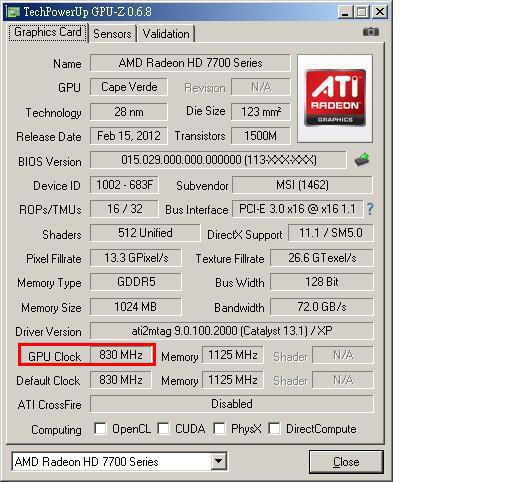
Task: Click ROPs/TMUs value 16 / 32
Action: (x=124, y=209)
